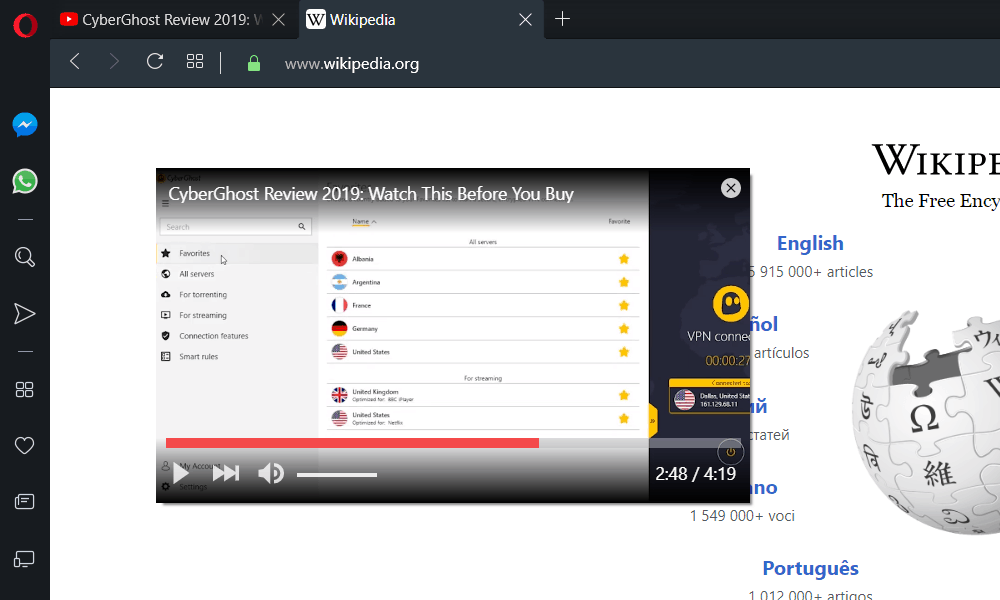Click the red video progress bar
Image resolution: width=1000 pixels, height=600 pixels.
pos(352,443)
